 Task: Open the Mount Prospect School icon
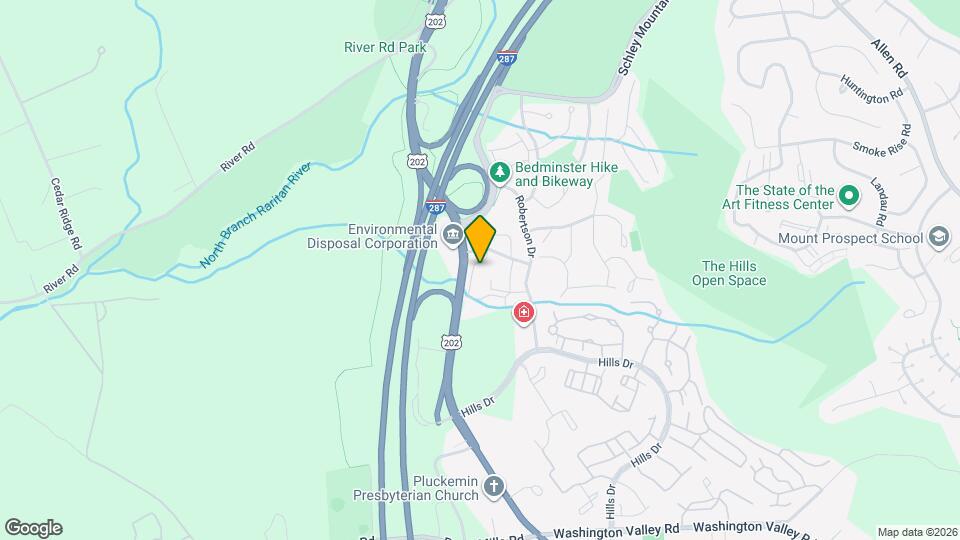pyautogui.click(x=939, y=238)
